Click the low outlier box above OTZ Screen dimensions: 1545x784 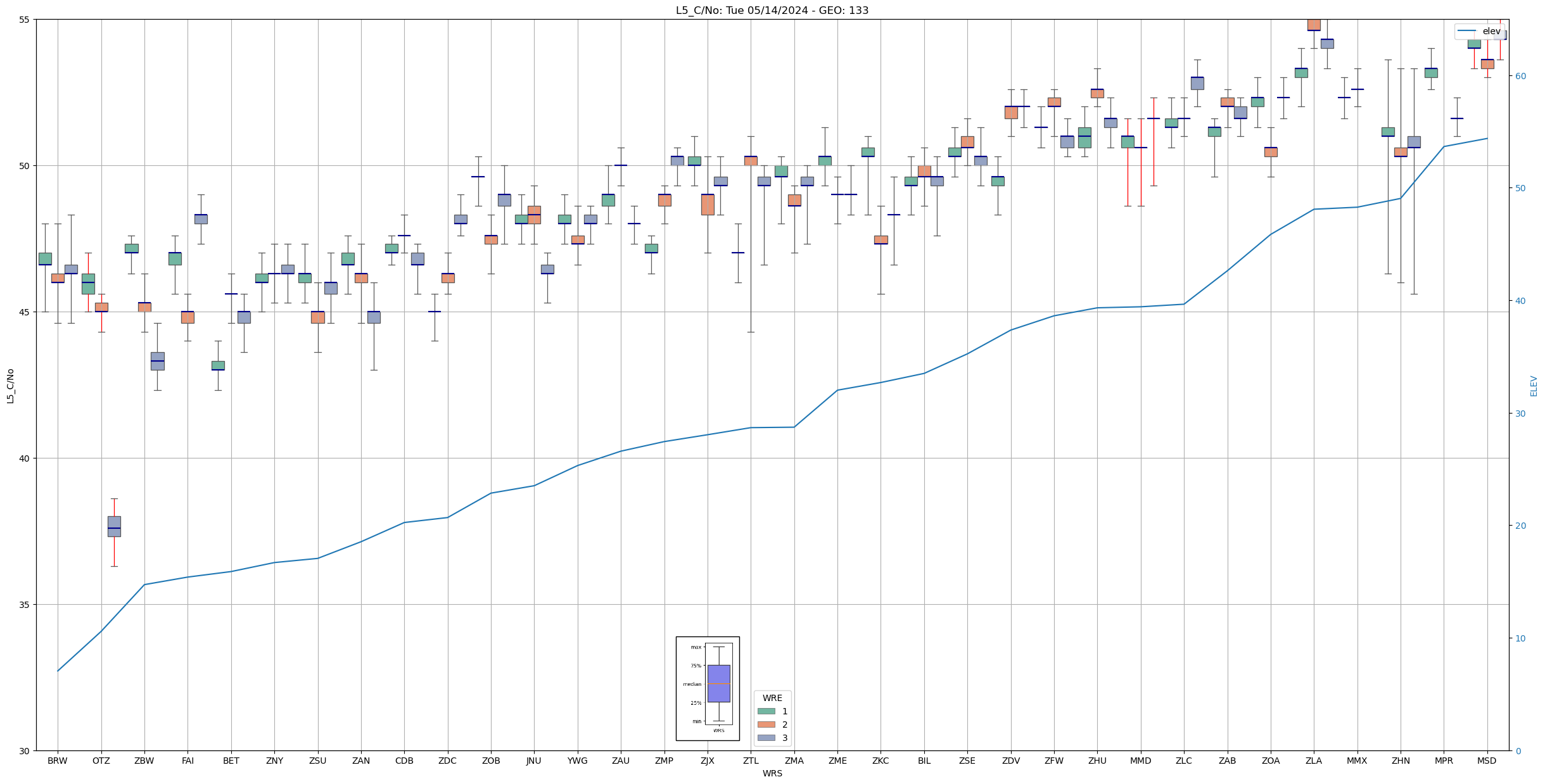pyautogui.click(x=114, y=526)
